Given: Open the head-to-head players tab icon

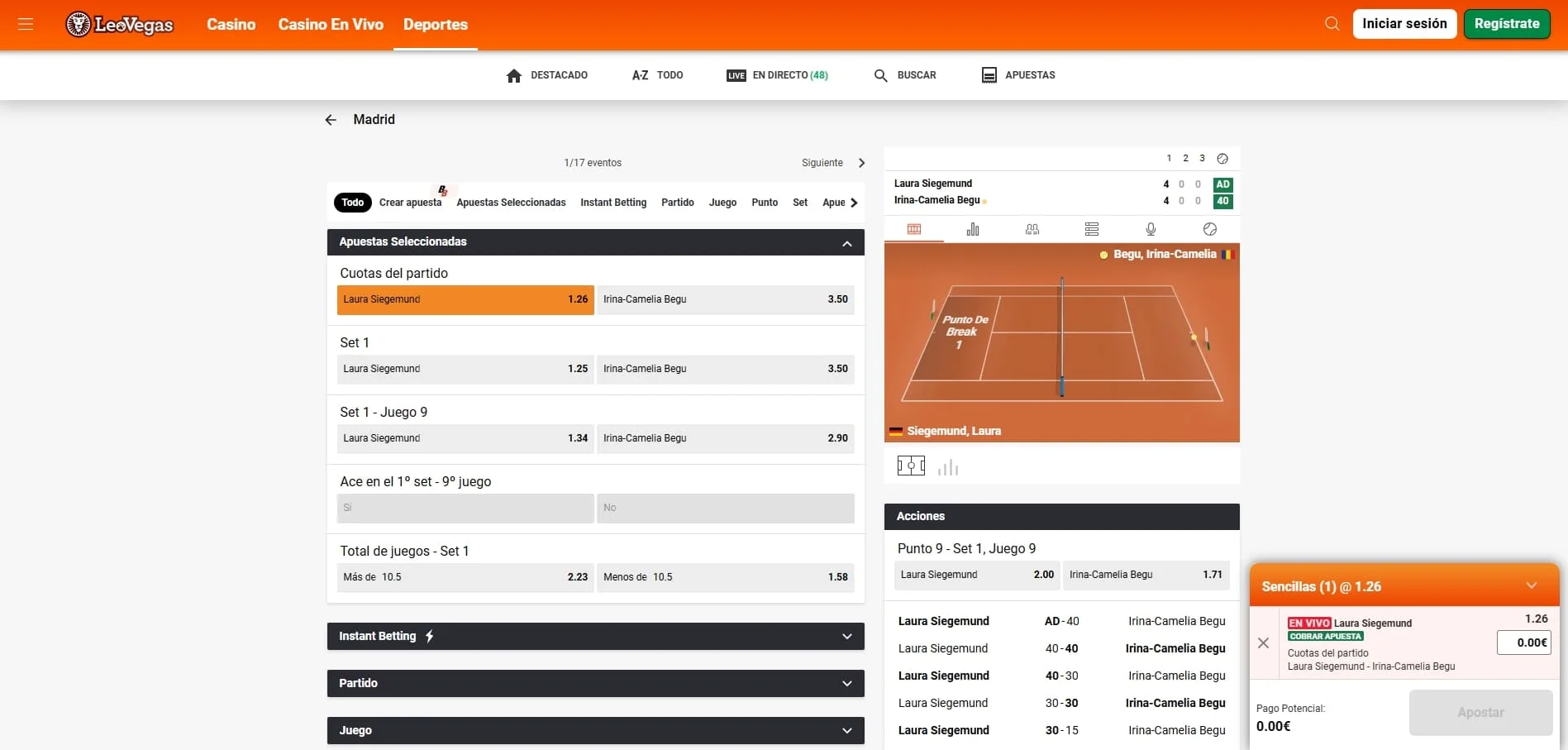Looking at the screenshot, I should pos(1032,229).
